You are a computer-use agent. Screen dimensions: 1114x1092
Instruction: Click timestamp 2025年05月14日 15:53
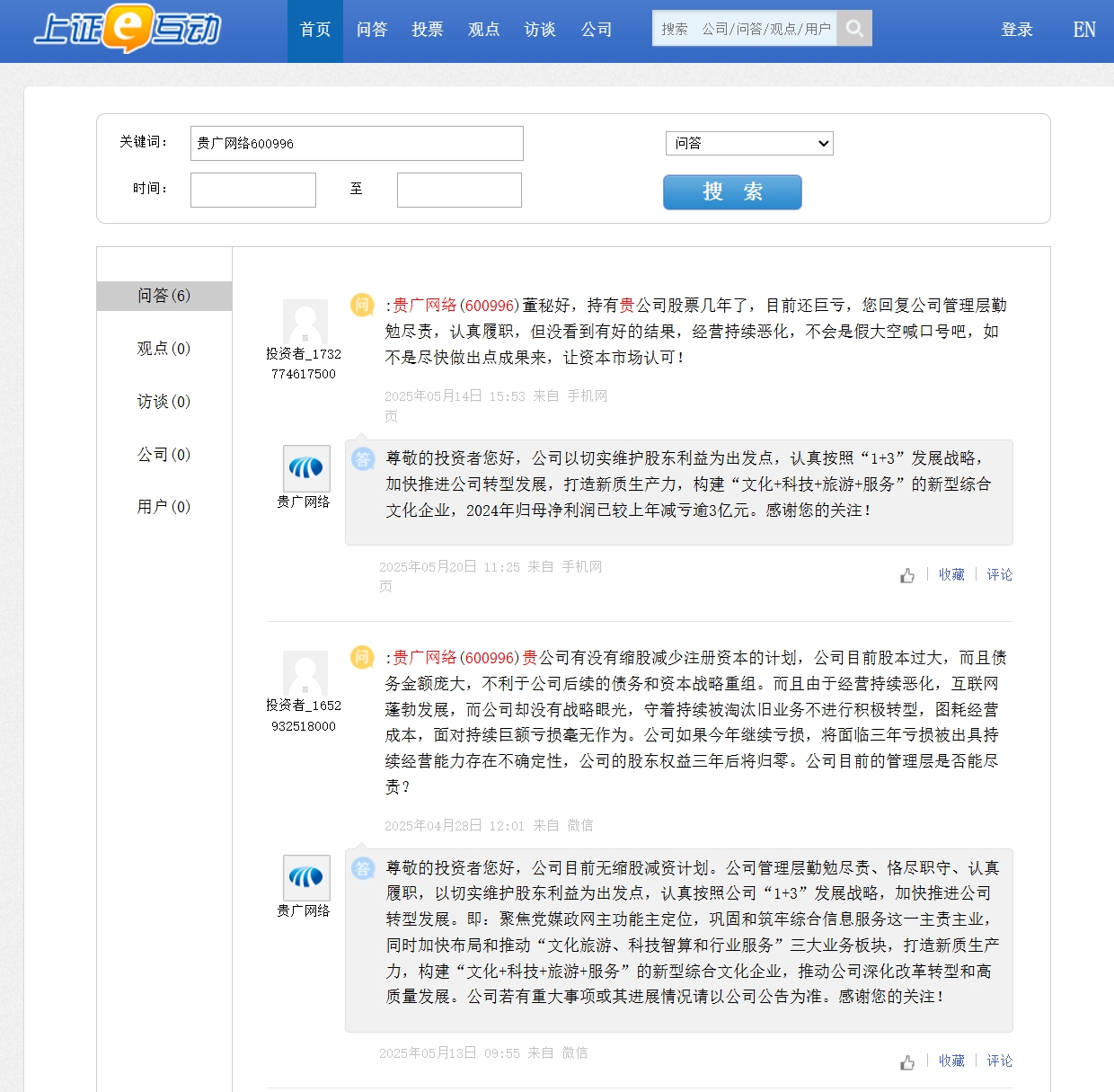(x=455, y=396)
